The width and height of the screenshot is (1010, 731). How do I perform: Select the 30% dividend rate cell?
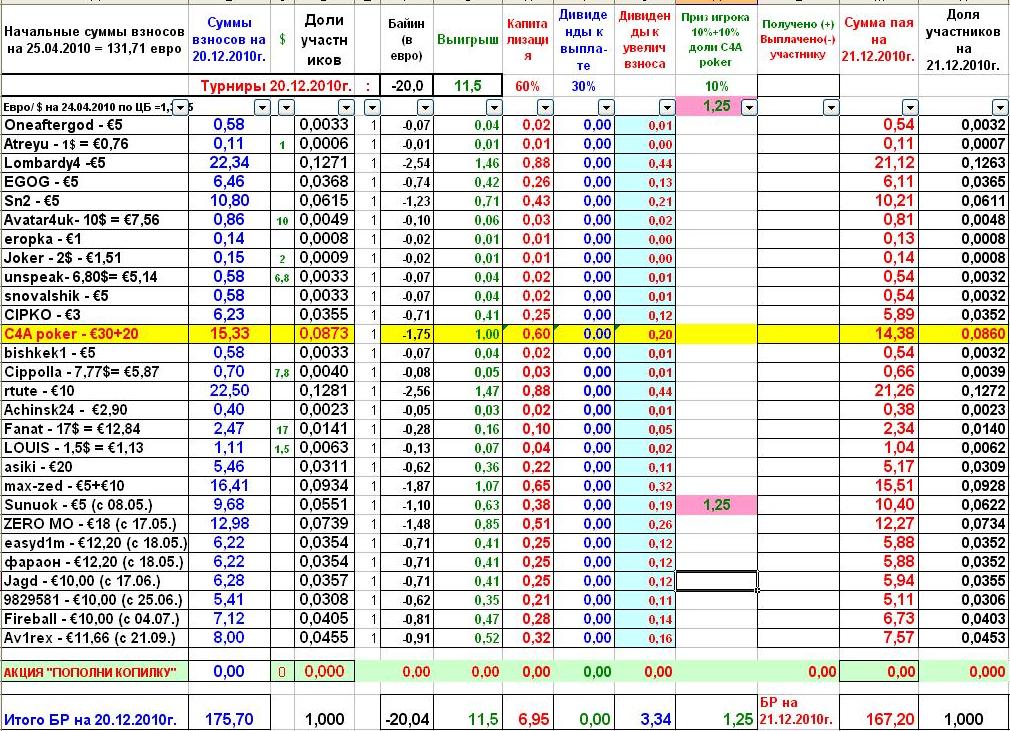(x=584, y=86)
